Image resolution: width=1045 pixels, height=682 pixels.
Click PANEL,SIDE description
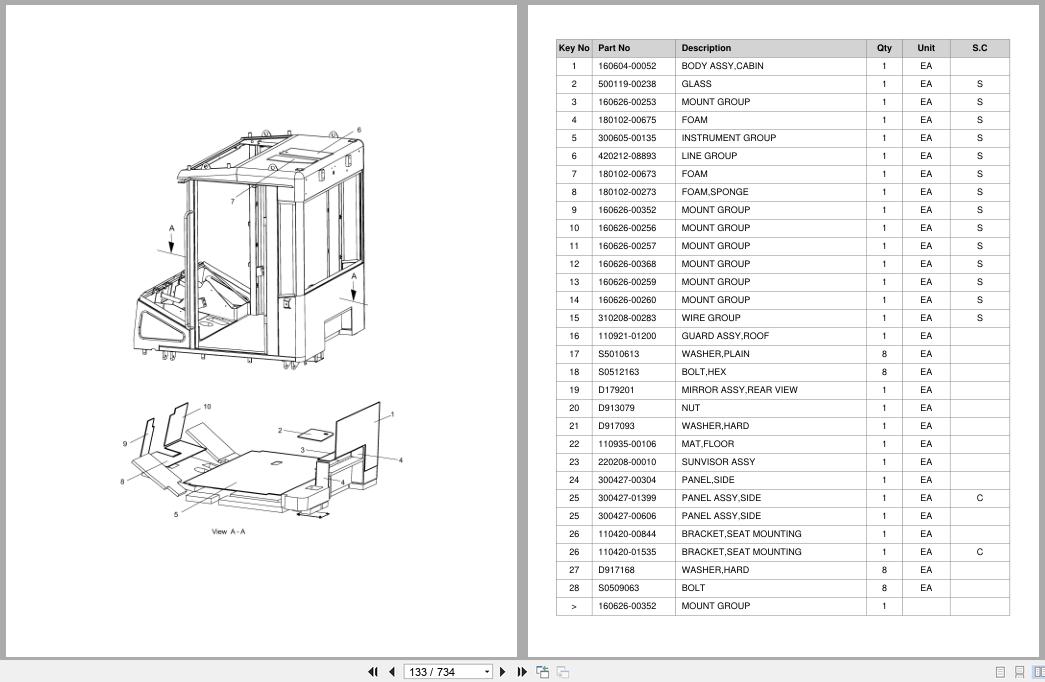tap(707, 480)
